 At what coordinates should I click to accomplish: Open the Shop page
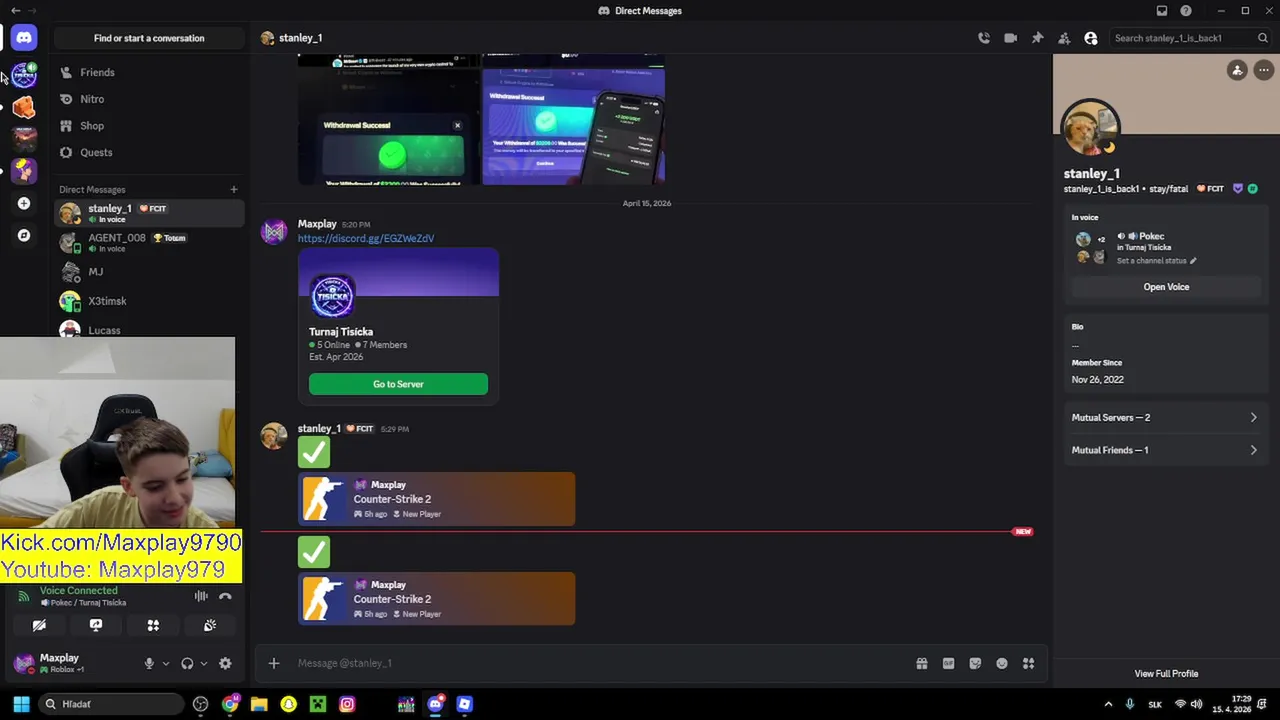(x=149, y=126)
